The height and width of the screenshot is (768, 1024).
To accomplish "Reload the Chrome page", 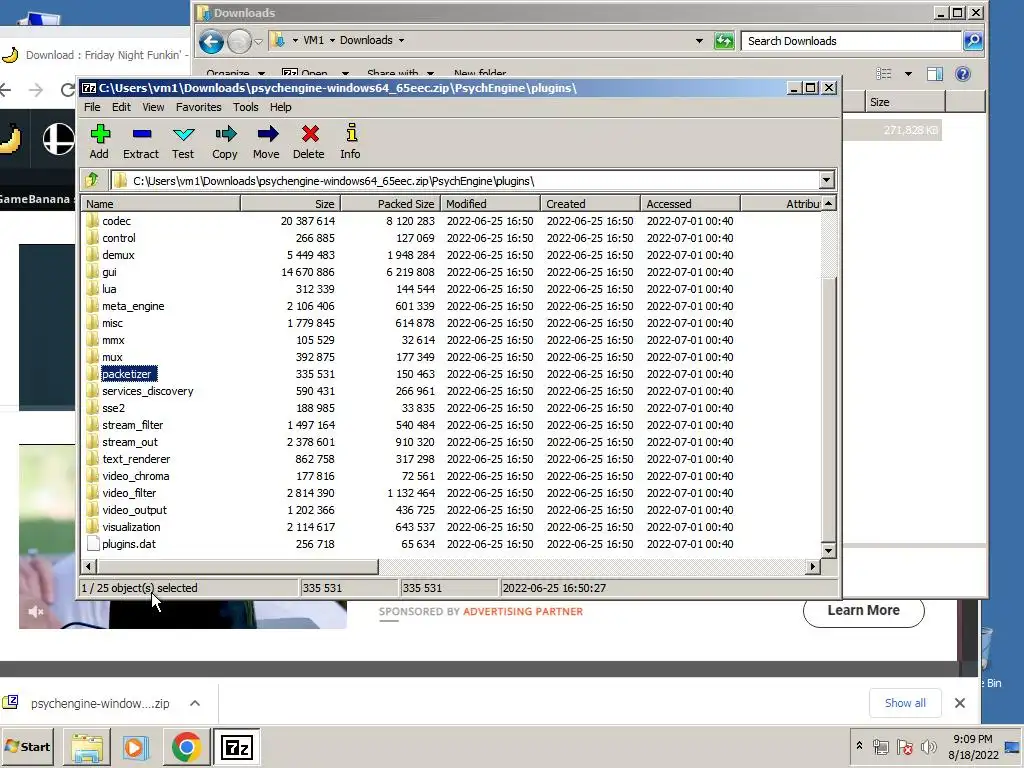I will tap(67, 89).
